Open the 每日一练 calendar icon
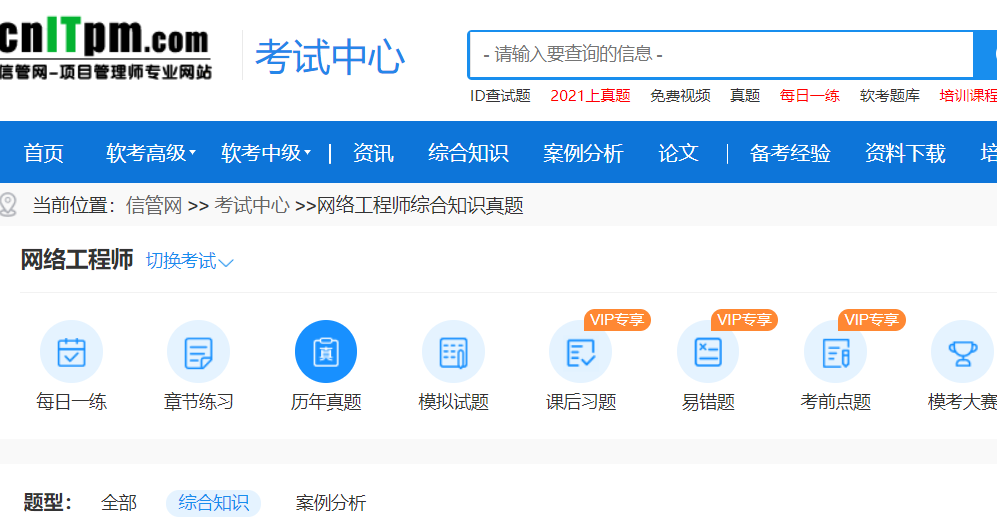The height and width of the screenshot is (532, 997). pos(71,352)
